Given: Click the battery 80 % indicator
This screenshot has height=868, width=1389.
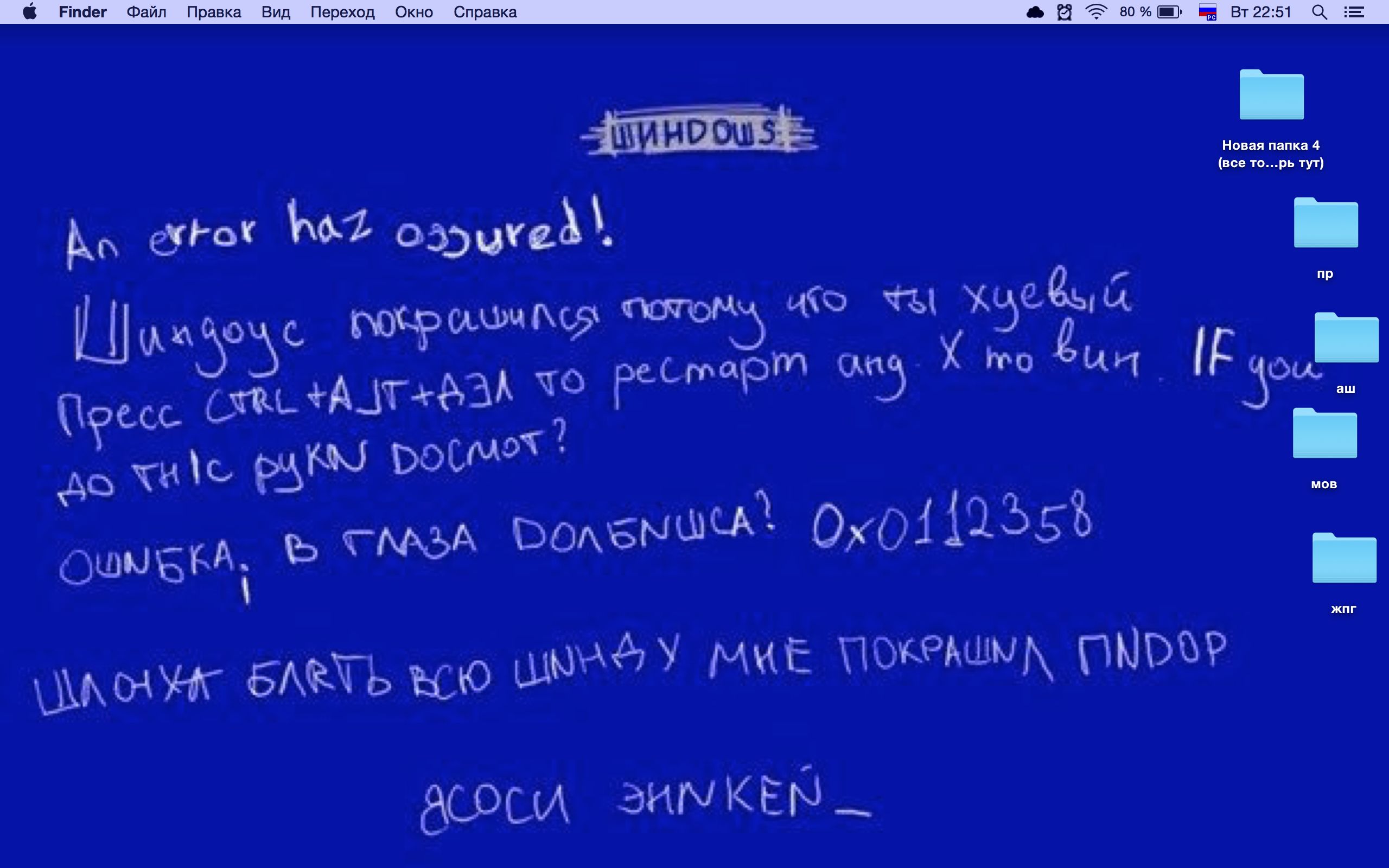Looking at the screenshot, I should pos(1150,12).
